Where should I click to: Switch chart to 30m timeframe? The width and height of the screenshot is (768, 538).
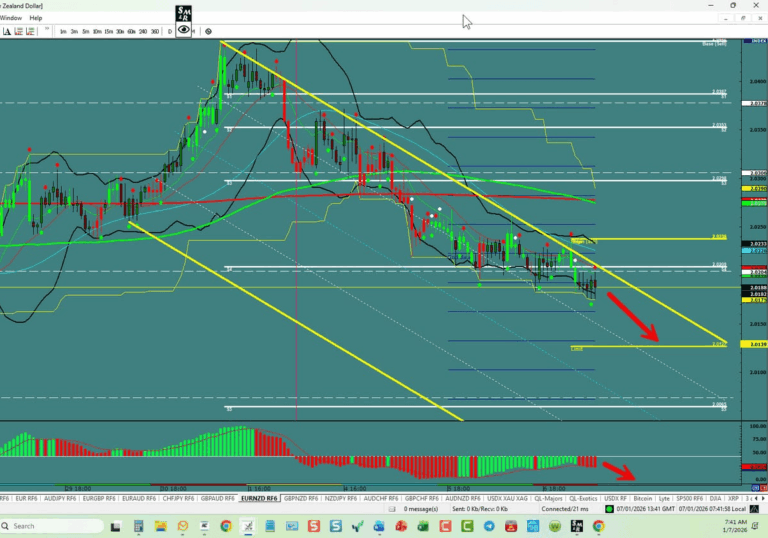click(120, 31)
